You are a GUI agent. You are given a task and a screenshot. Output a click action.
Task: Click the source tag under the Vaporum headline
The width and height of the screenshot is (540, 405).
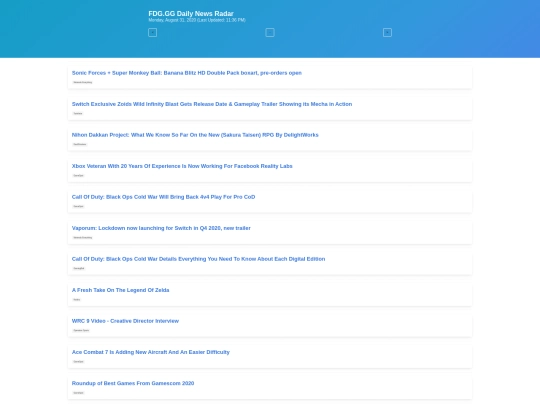[x=83, y=237]
